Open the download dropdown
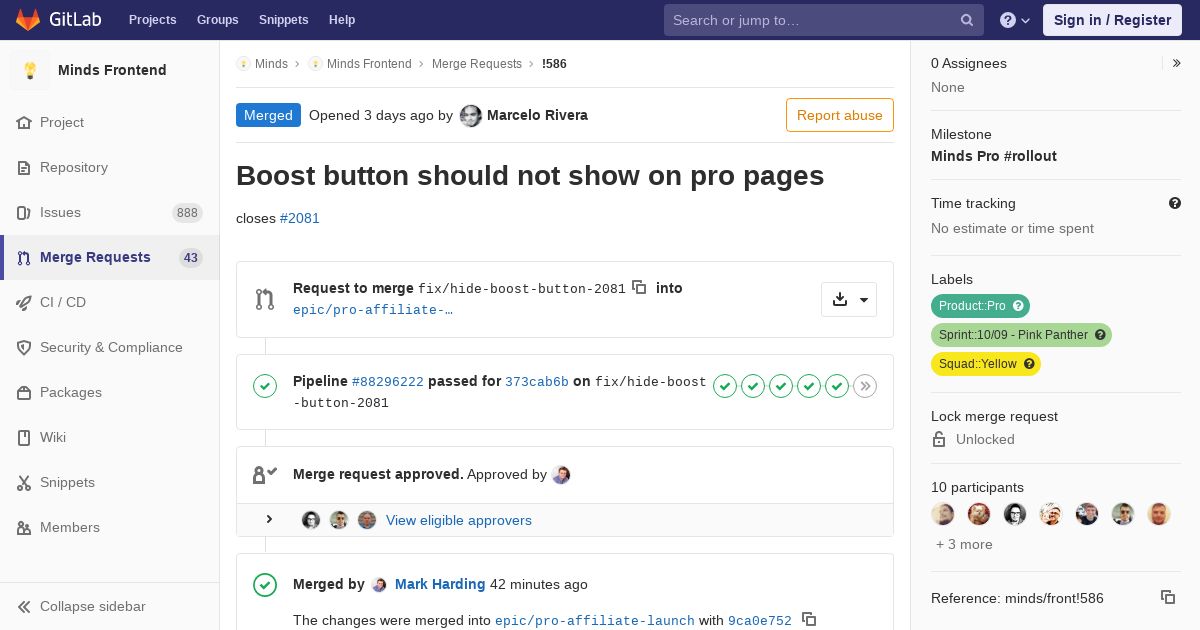Image resolution: width=1200 pixels, height=630 pixels. point(849,299)
